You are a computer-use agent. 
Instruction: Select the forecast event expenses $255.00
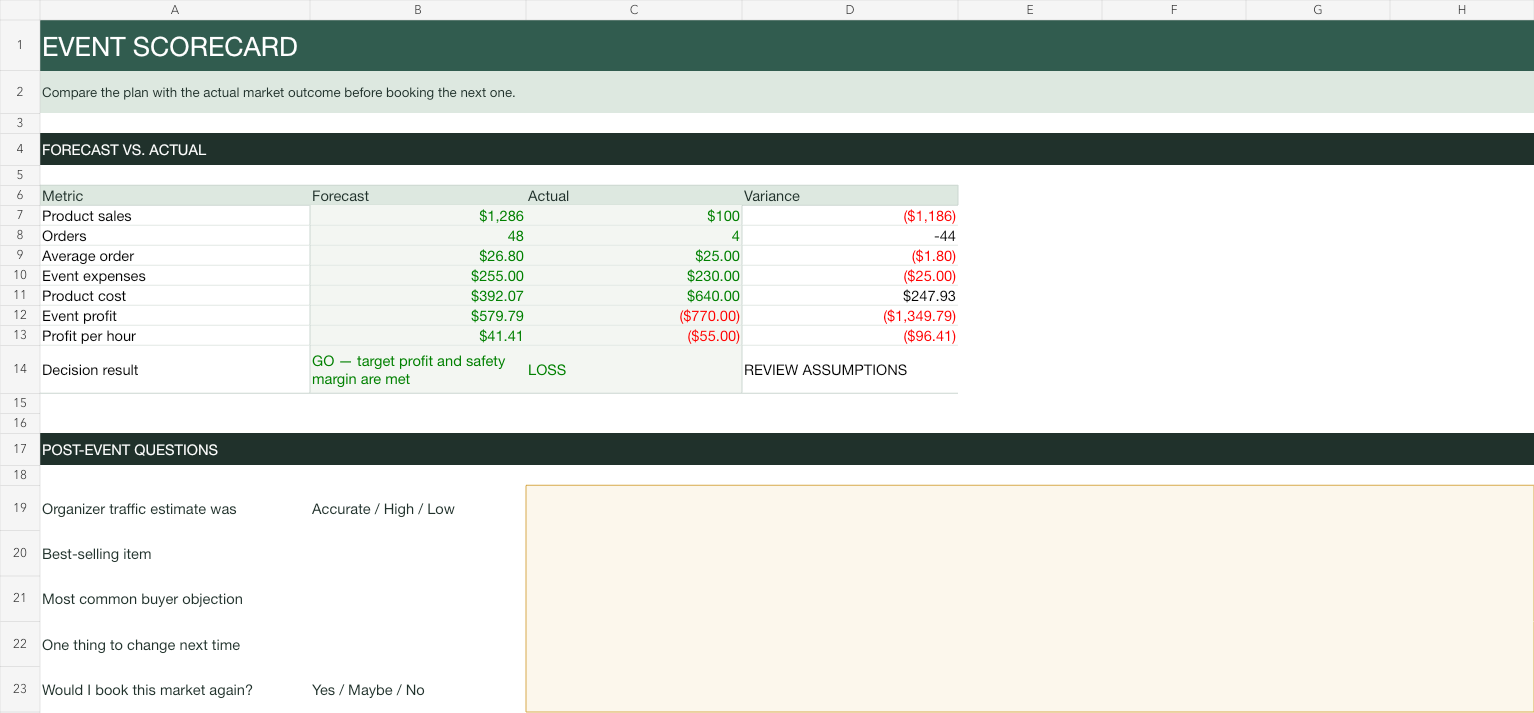pos(418,276)
